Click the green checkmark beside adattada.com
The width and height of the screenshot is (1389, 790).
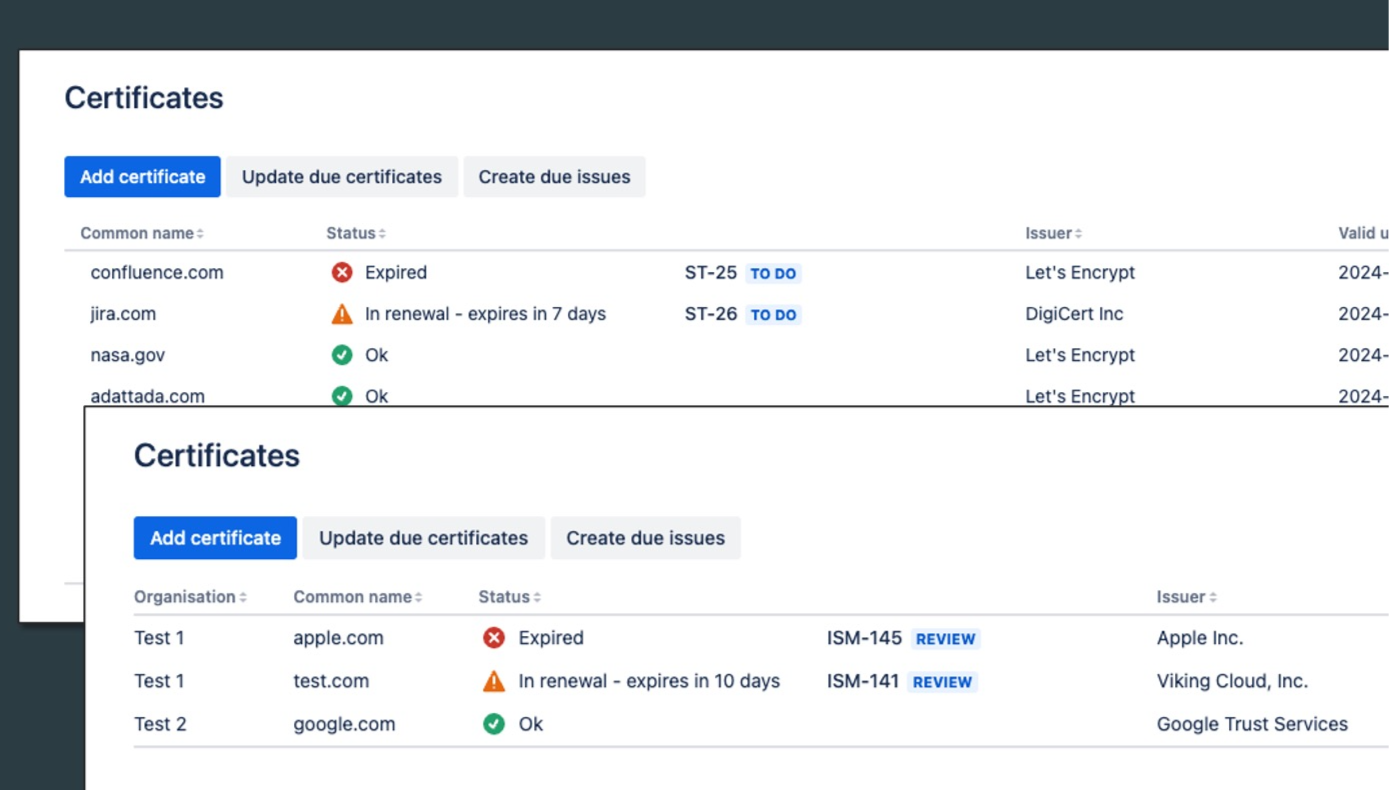344,396
